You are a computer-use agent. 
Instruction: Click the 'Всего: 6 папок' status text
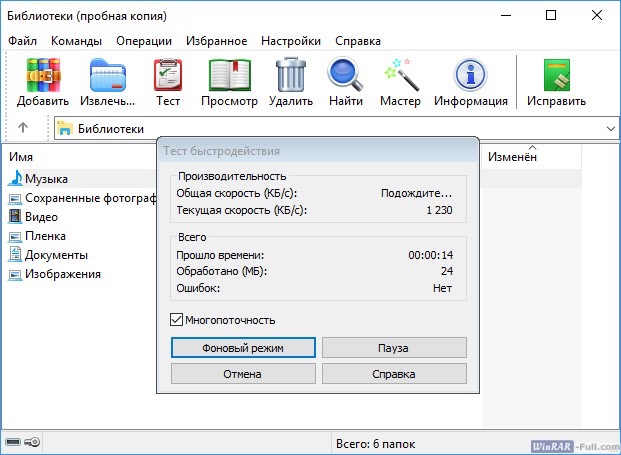375,444
